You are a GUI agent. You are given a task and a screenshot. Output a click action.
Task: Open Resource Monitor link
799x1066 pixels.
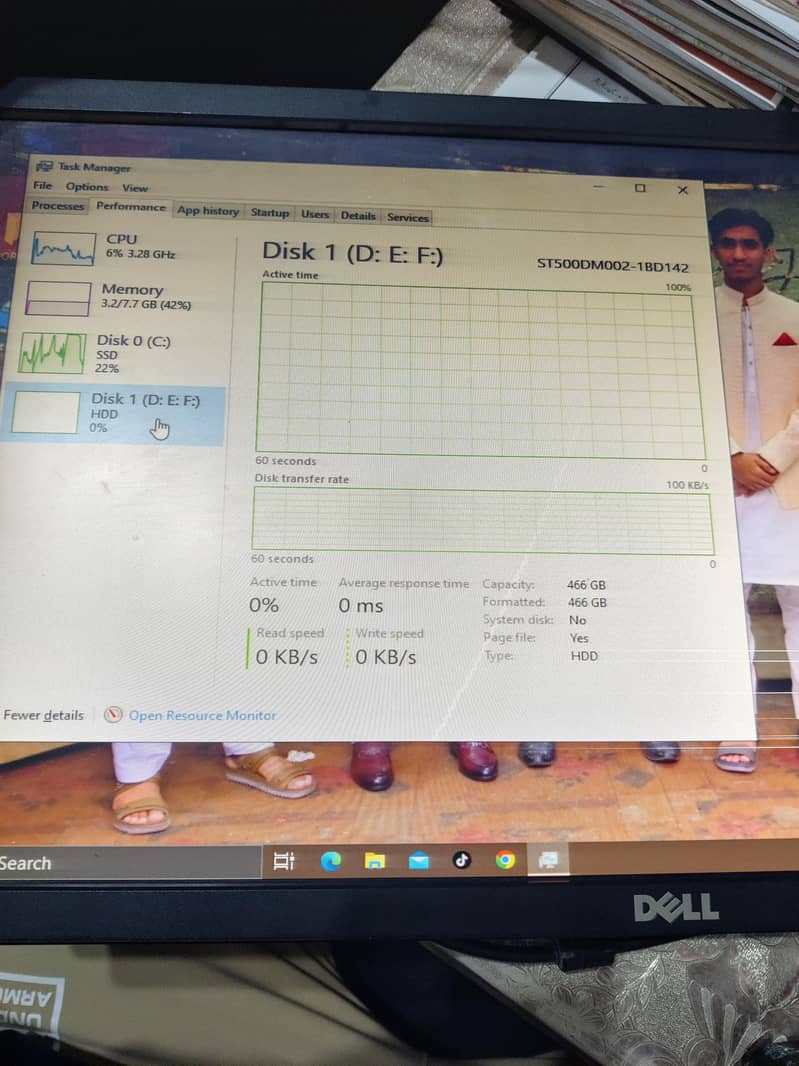click(203, 716)
